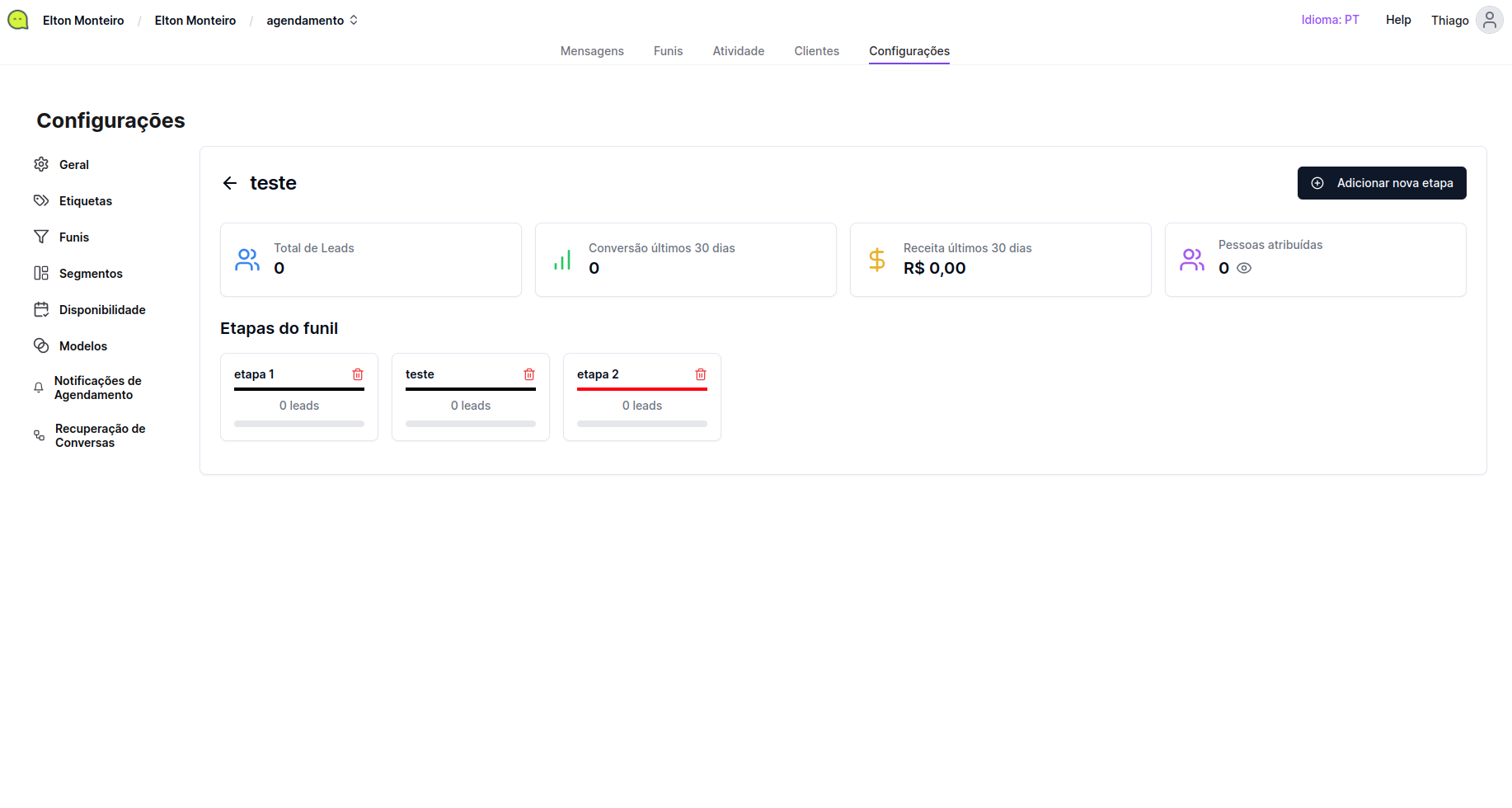Open Recuperação de Conversas settings
1512x808 pixels.
tap(100, 435)
